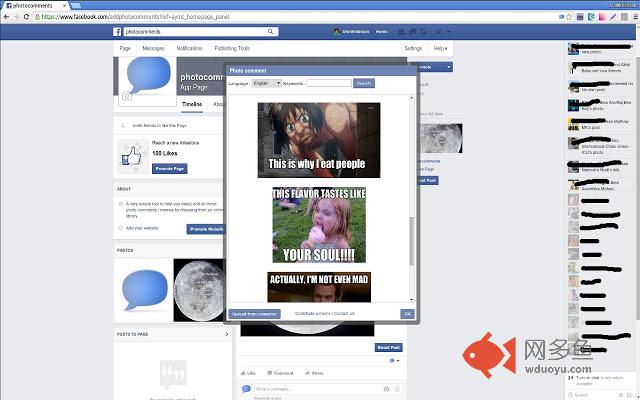
Task: Select the 'This is why I eat people' meme
Action: point(319,140)
